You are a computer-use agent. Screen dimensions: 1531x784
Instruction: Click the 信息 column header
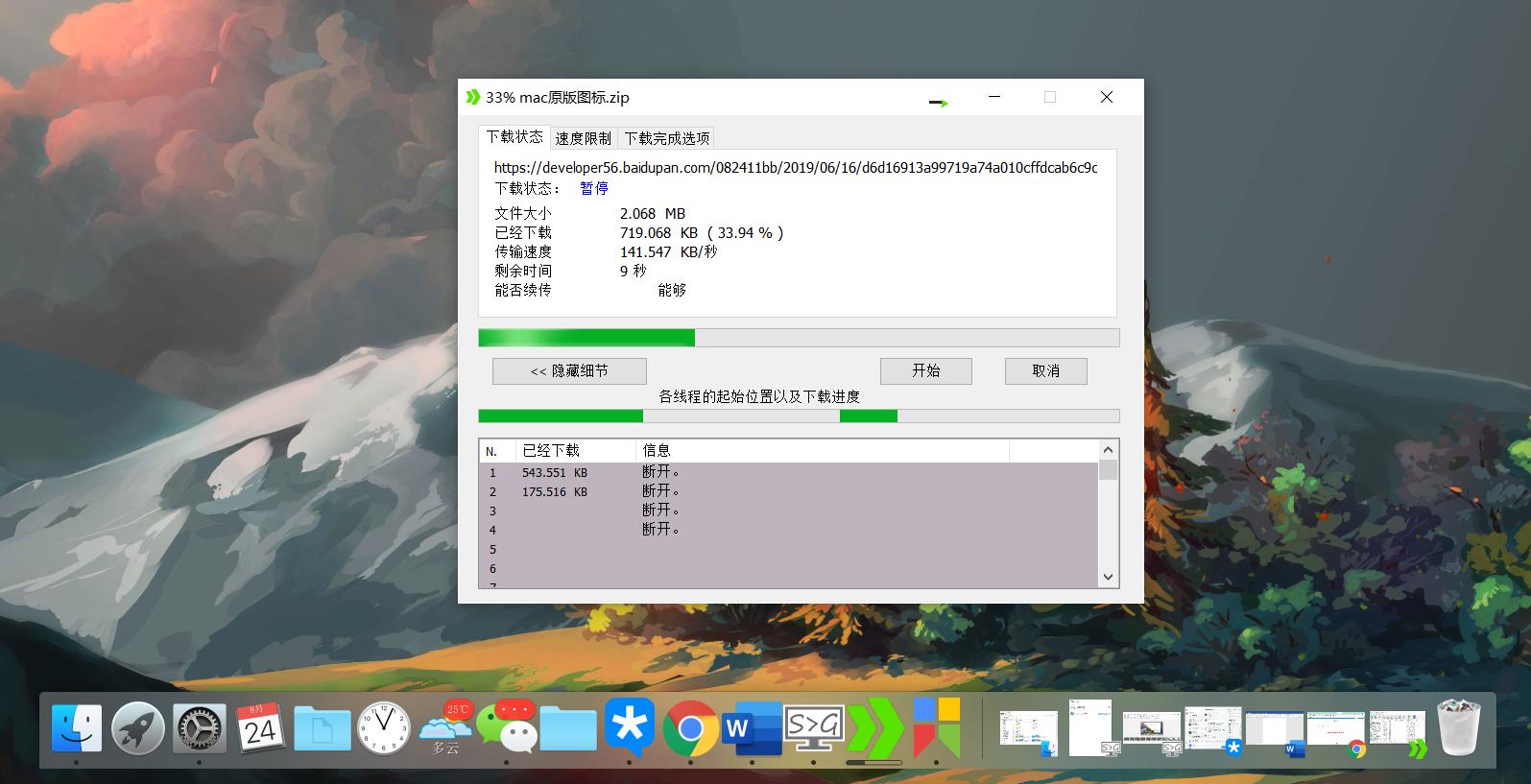coord(823,450)
